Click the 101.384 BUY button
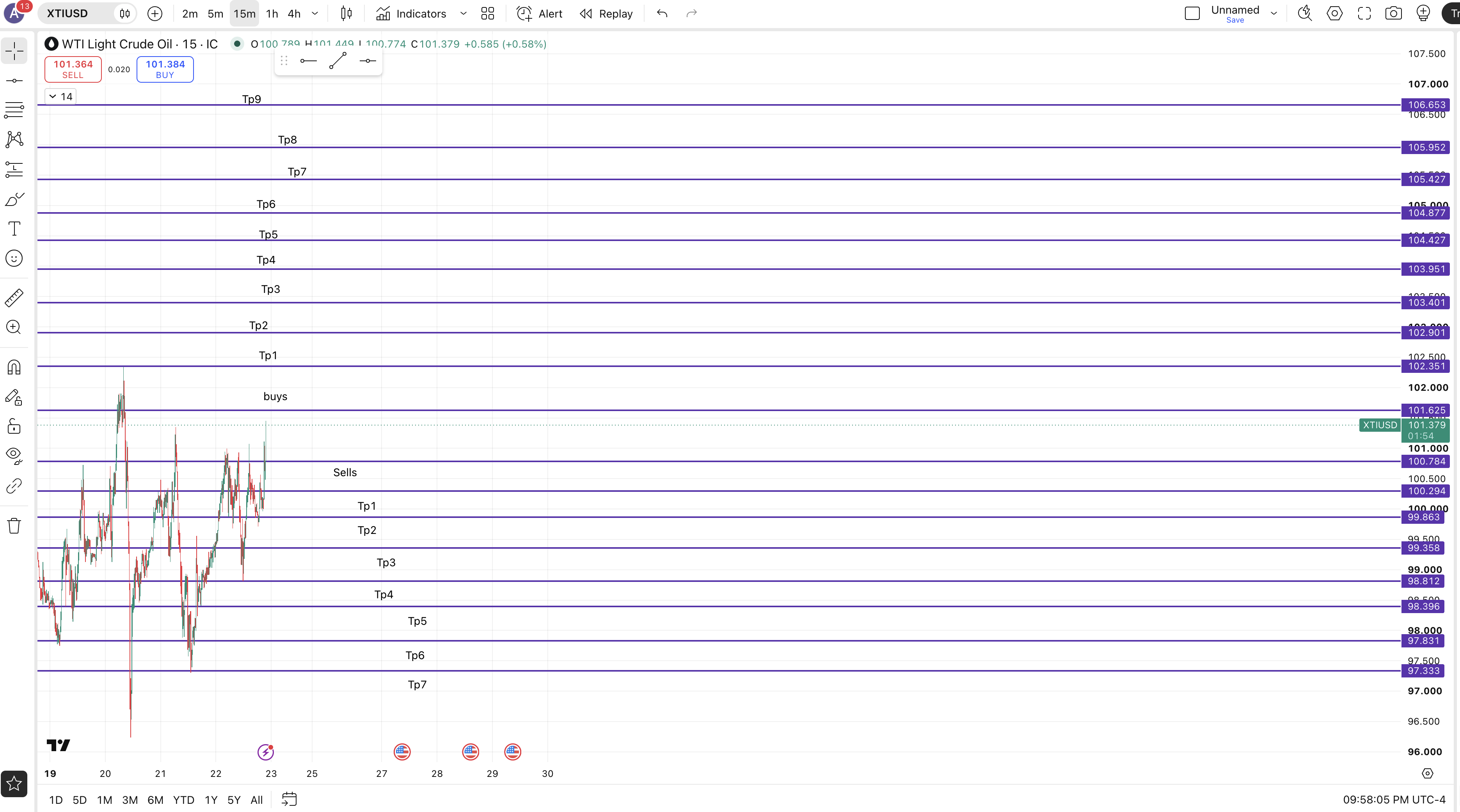The height and width of the screenshot is (812, 1460). 165,69
